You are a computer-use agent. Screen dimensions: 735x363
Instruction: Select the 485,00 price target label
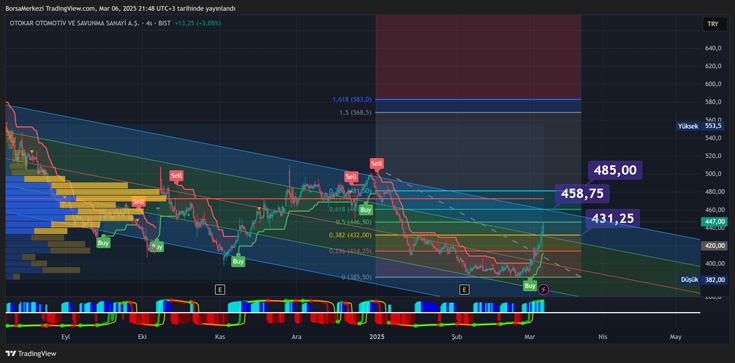pos(615,170)
